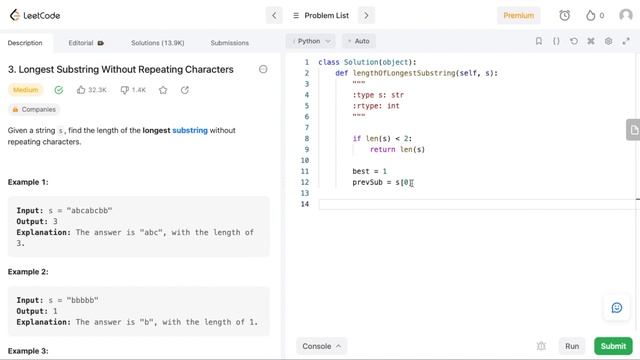
Task: Click the substring link
Action: [x=190, y=130]
